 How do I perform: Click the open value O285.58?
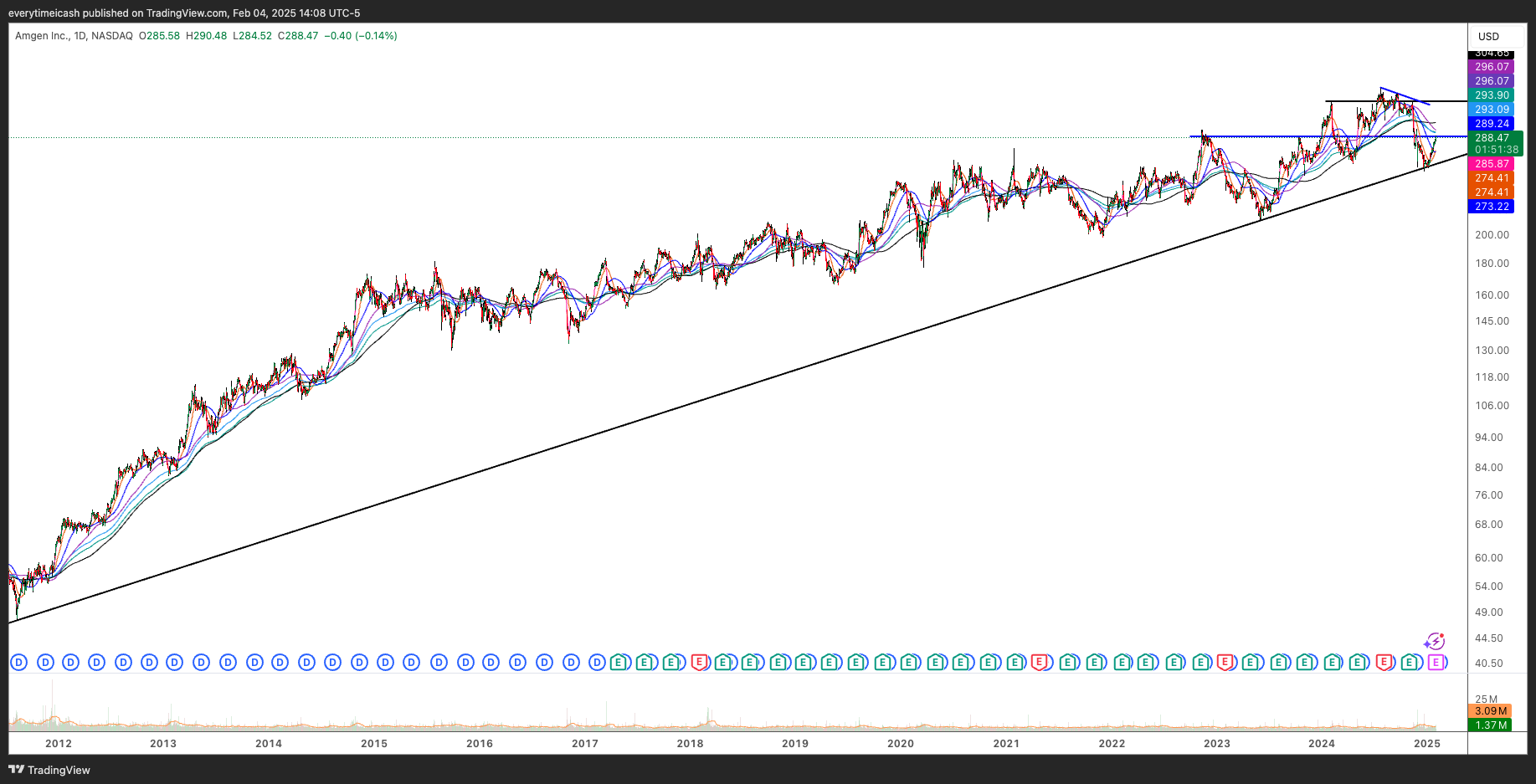[x=159, y=36]
